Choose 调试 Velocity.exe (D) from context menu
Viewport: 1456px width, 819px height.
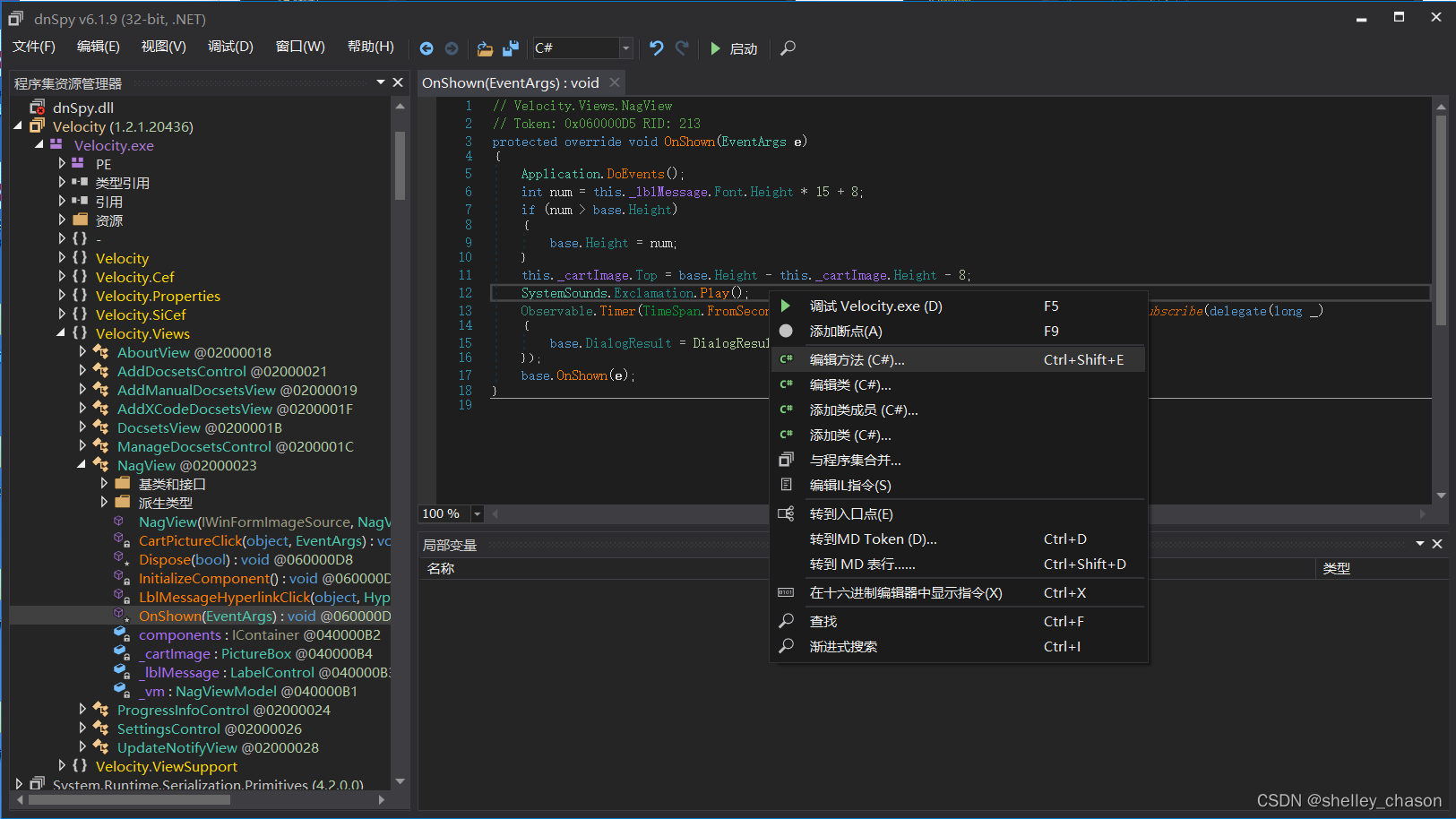[959, 306]
